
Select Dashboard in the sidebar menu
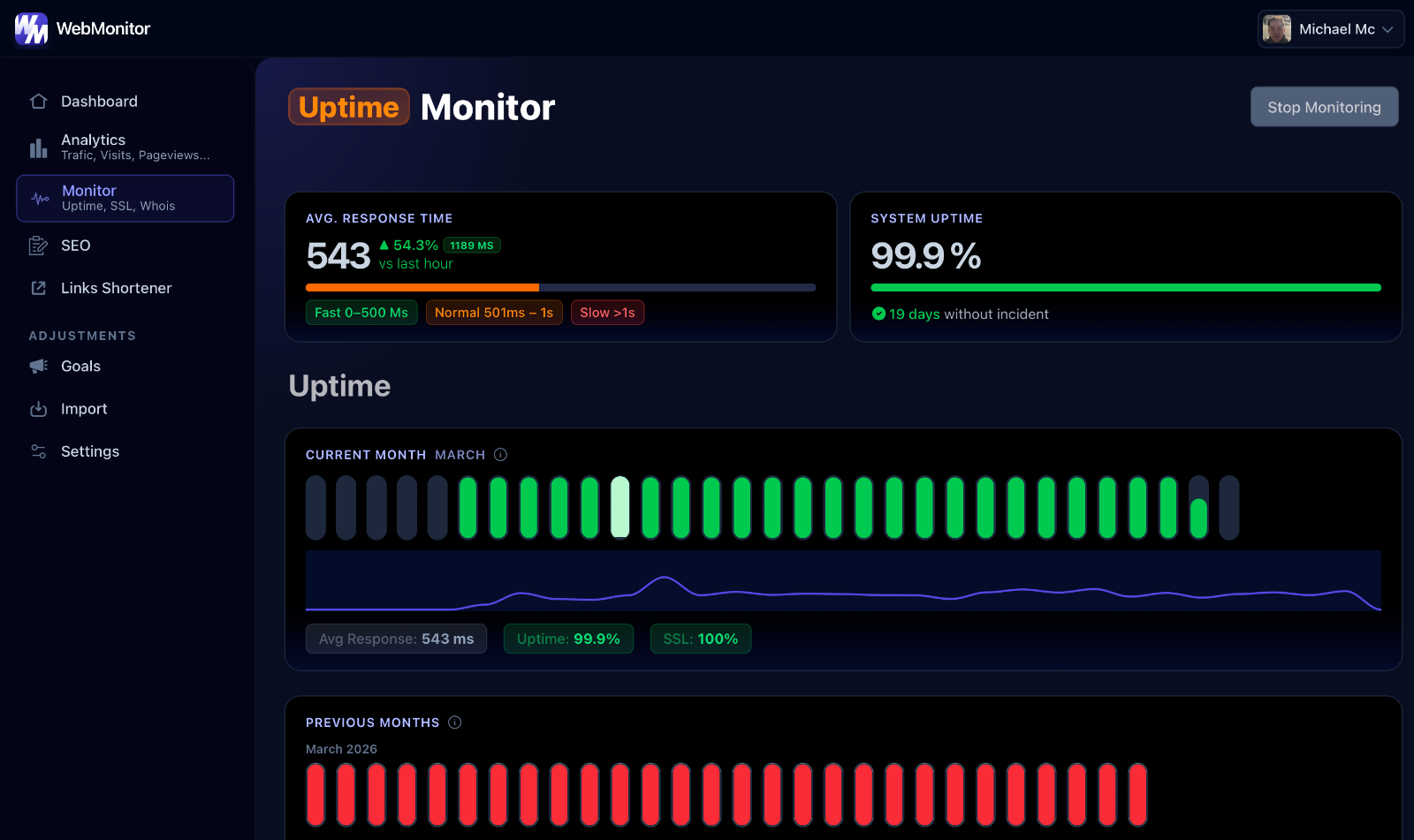[x=98, y=101]
